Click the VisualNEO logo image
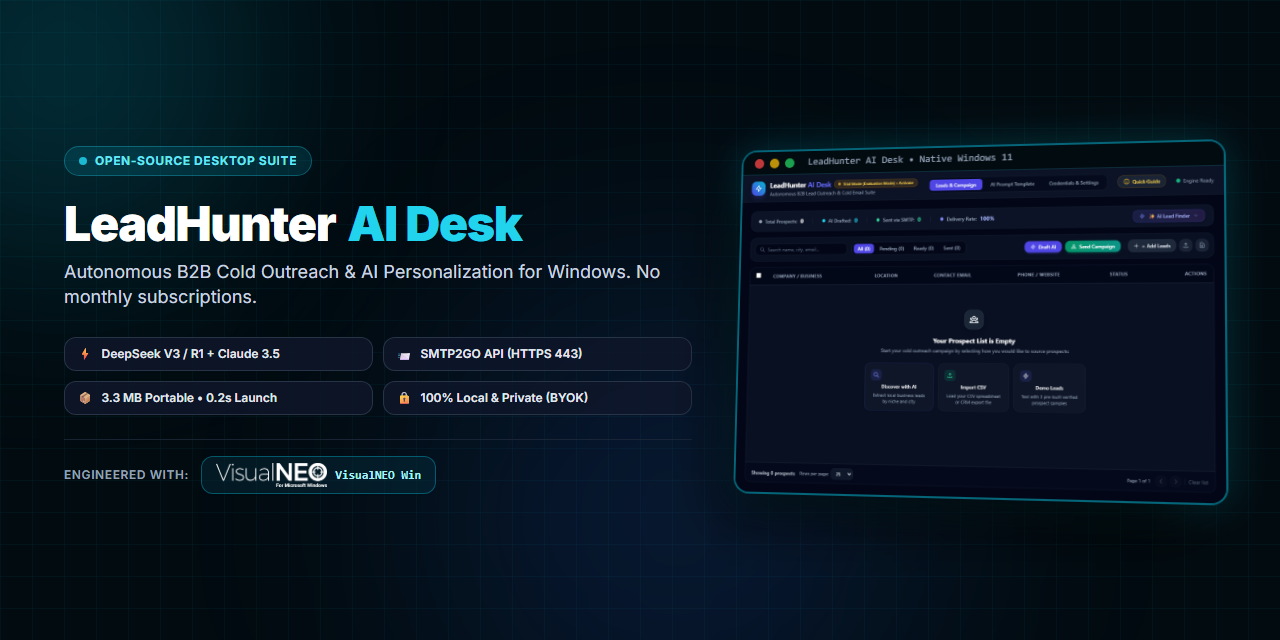 pyautogui.click(x=271, y=475)
